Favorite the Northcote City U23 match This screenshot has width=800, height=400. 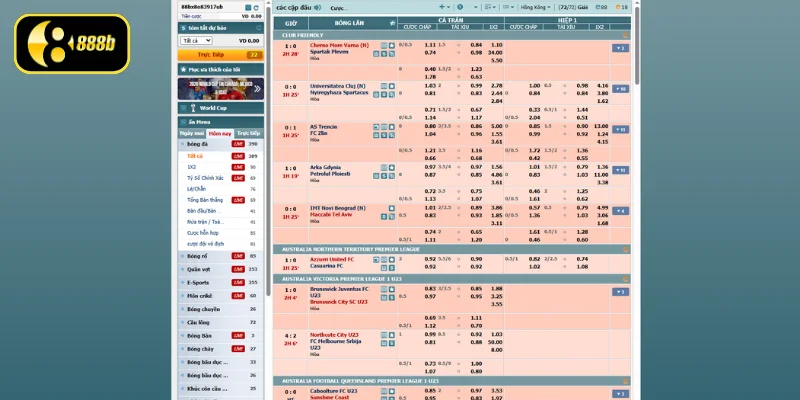[x=392, y=335]
